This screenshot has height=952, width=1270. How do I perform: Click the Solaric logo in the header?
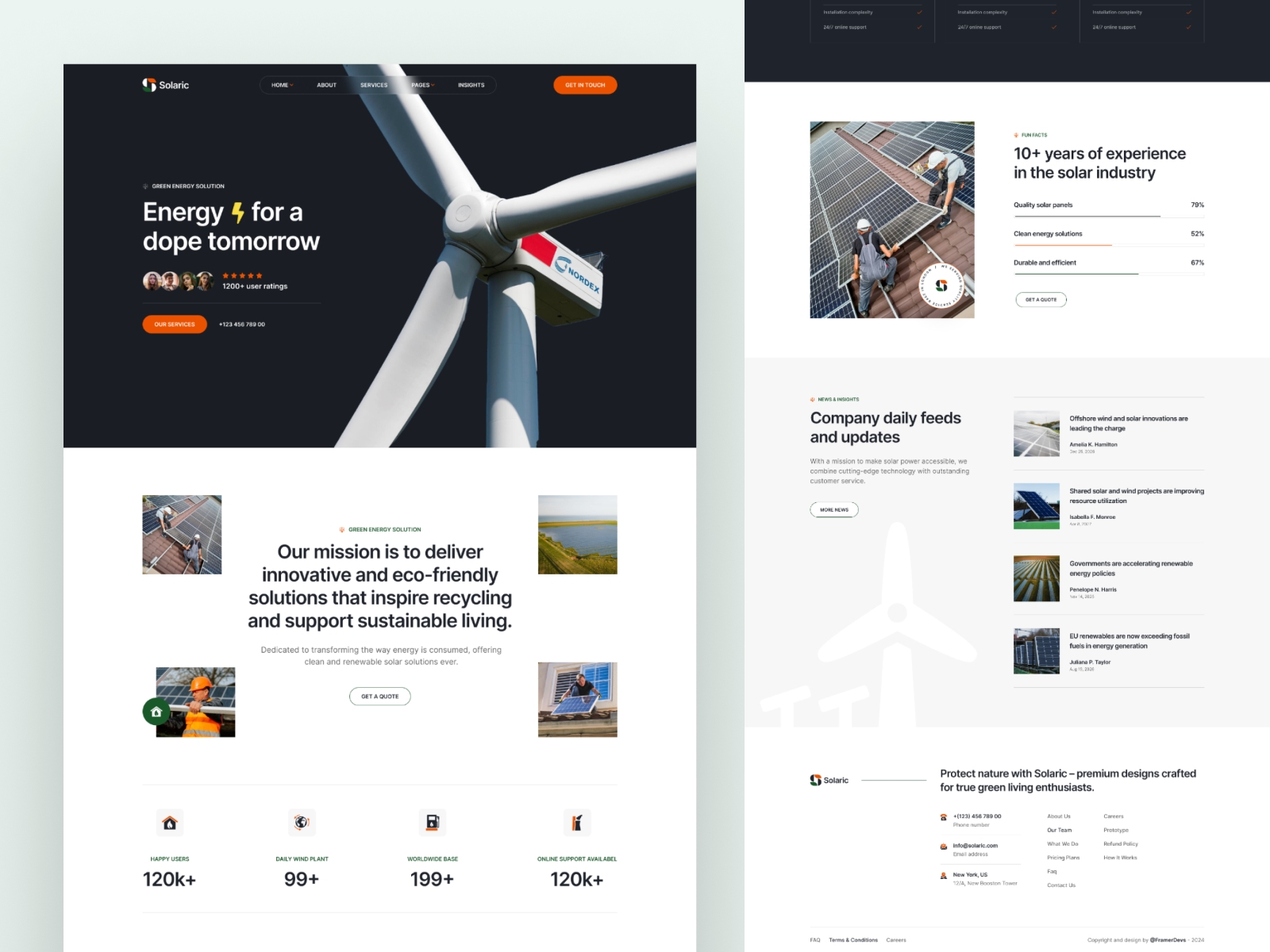[166, 85]
